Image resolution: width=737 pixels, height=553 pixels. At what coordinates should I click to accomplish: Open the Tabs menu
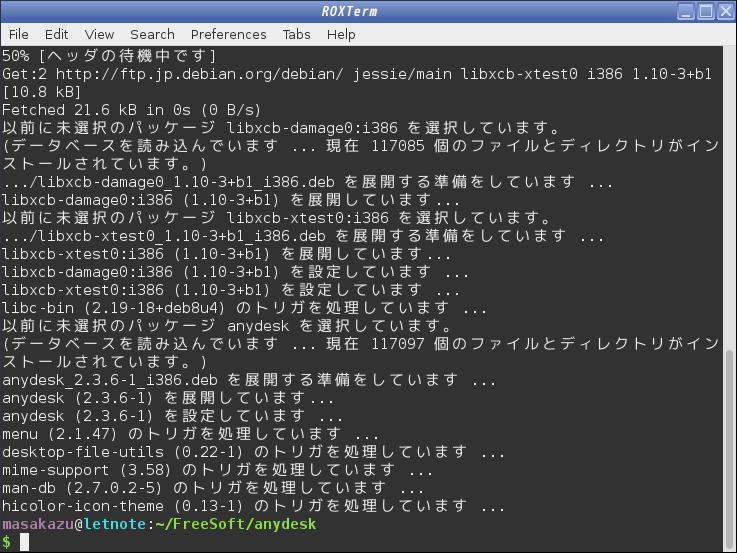pos(296,34)
